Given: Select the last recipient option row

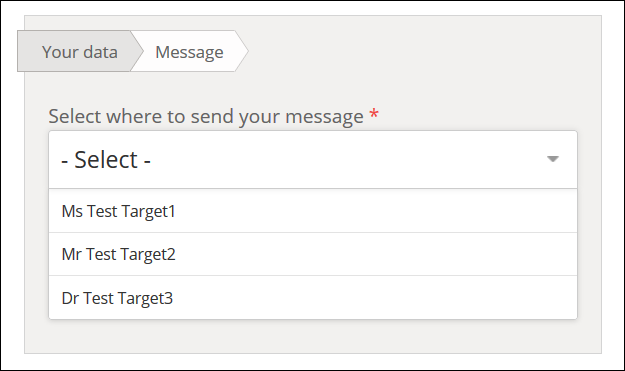Looking at the screenshot, I should coord(313,298).
